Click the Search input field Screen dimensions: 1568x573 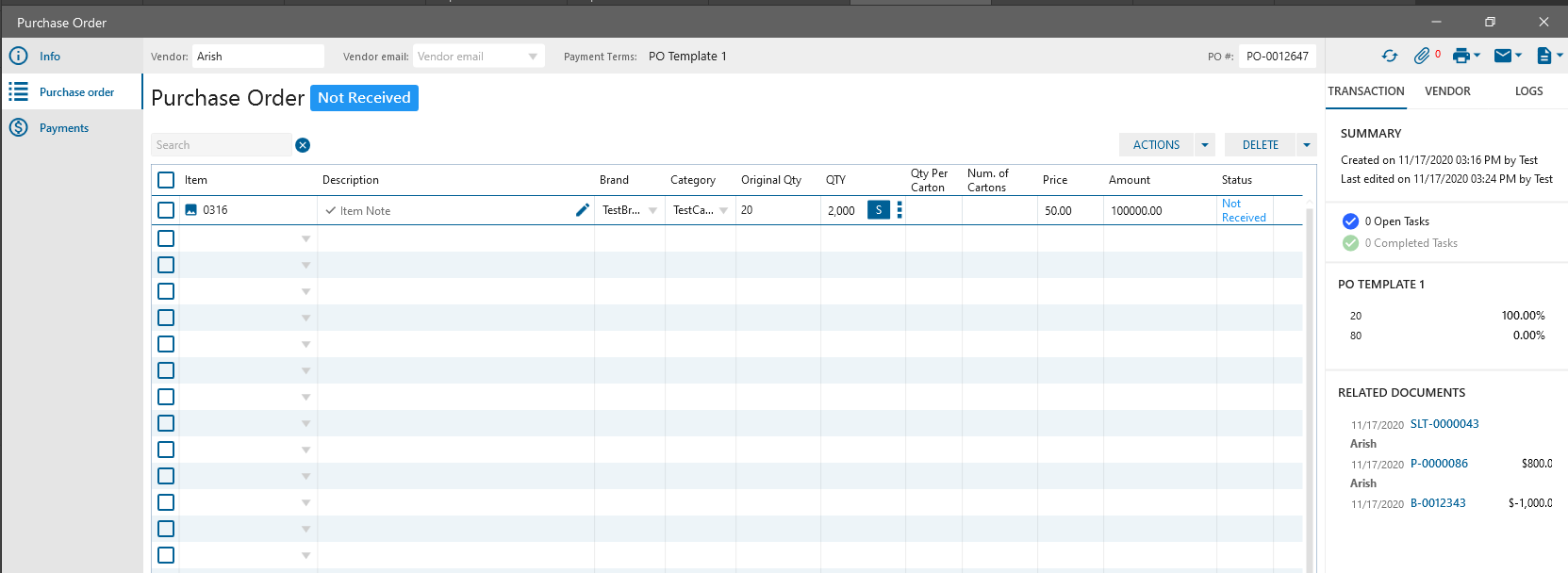coord(222,145)
